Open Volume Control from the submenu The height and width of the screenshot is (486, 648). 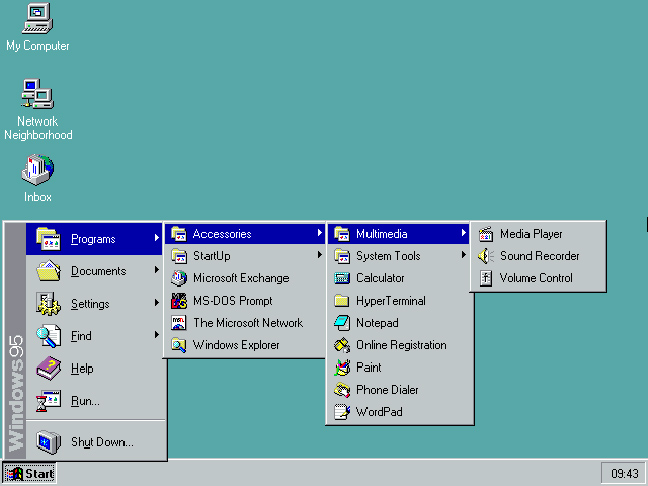pyautogui.click(x=535, y=278)
